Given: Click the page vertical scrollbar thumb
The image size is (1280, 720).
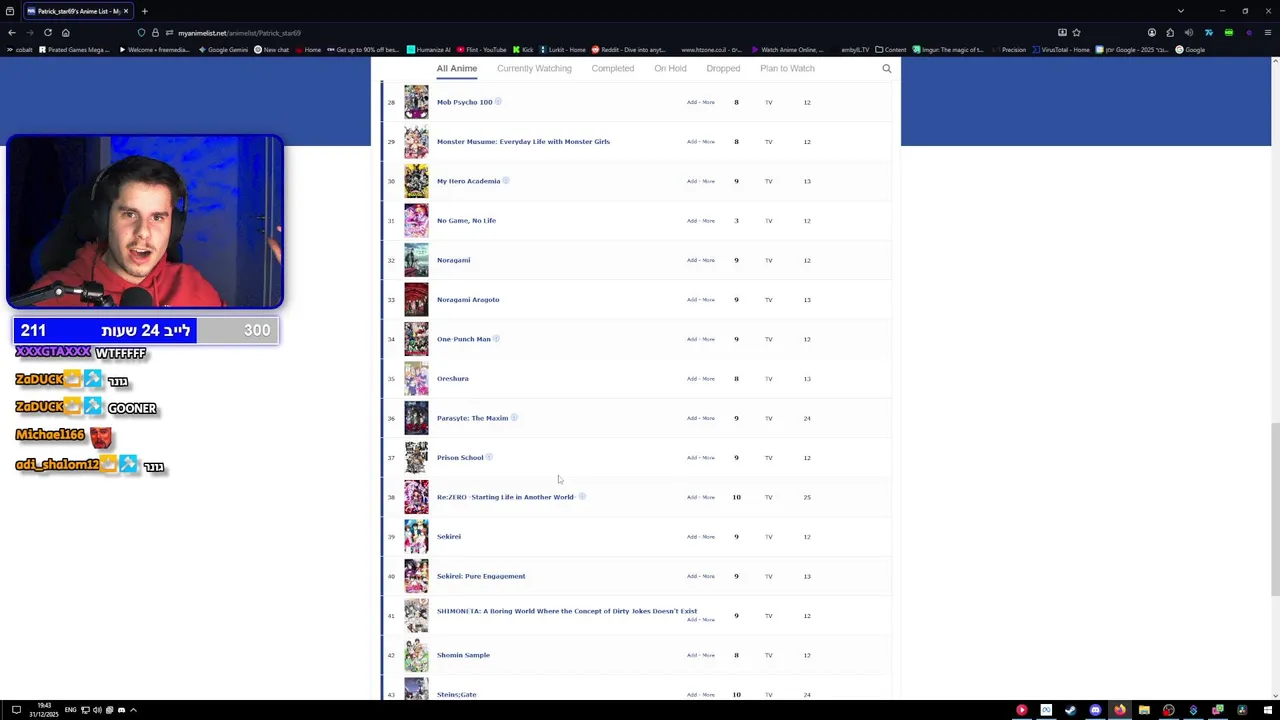Looking at the screenshot, I should [1275, 510].
